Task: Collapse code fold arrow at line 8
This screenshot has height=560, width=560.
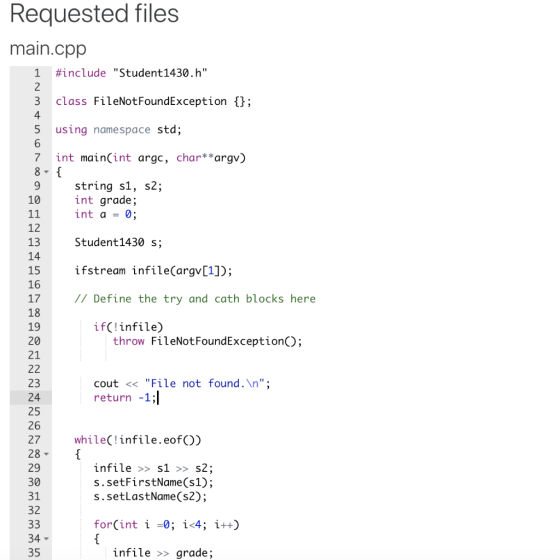Action: coord(46,172)
